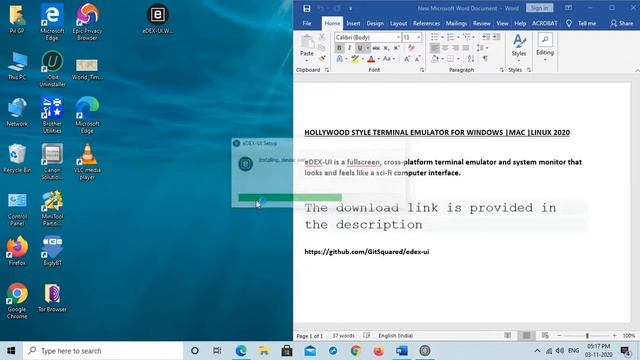Click the GitHub edex-ui URL in the document
This screenshot has width=640, height=360.
tap(367, 252)
